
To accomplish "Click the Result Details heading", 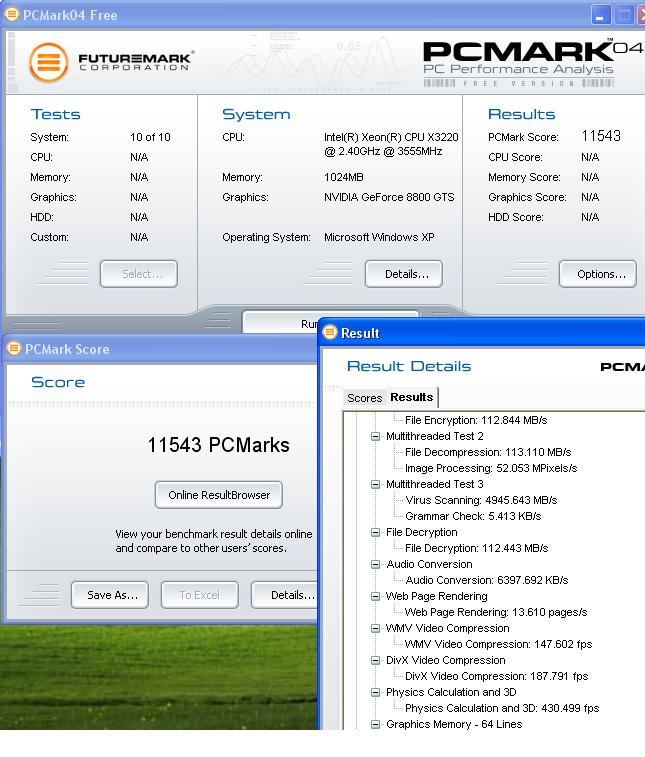I will (x=409, y=366).
